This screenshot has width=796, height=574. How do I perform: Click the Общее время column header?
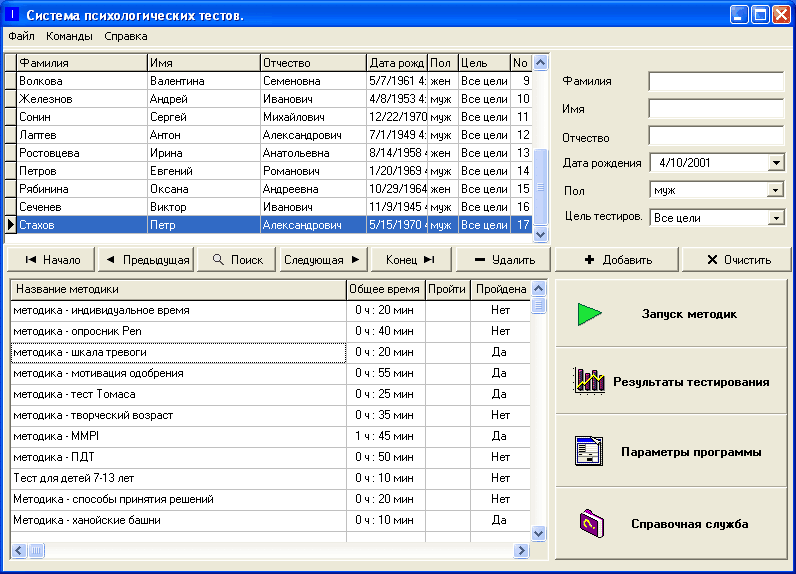[x=385, y=289]
